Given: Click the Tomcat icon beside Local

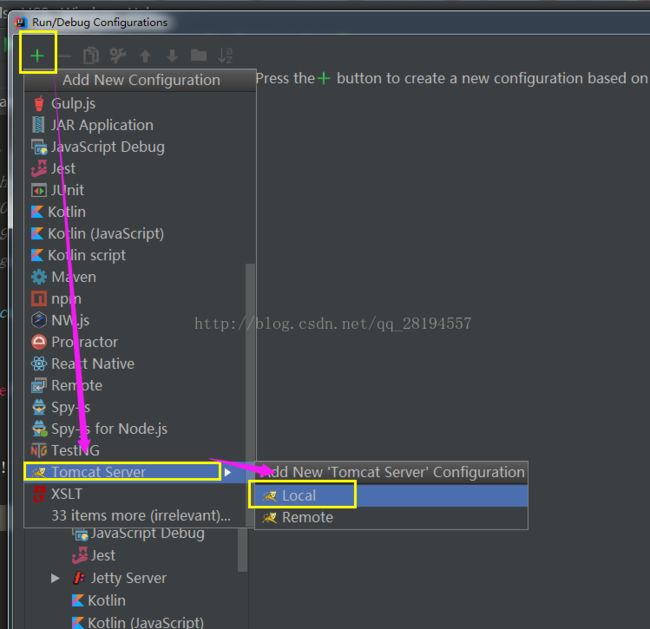Looking at the screenshot, I should [270, 496].
